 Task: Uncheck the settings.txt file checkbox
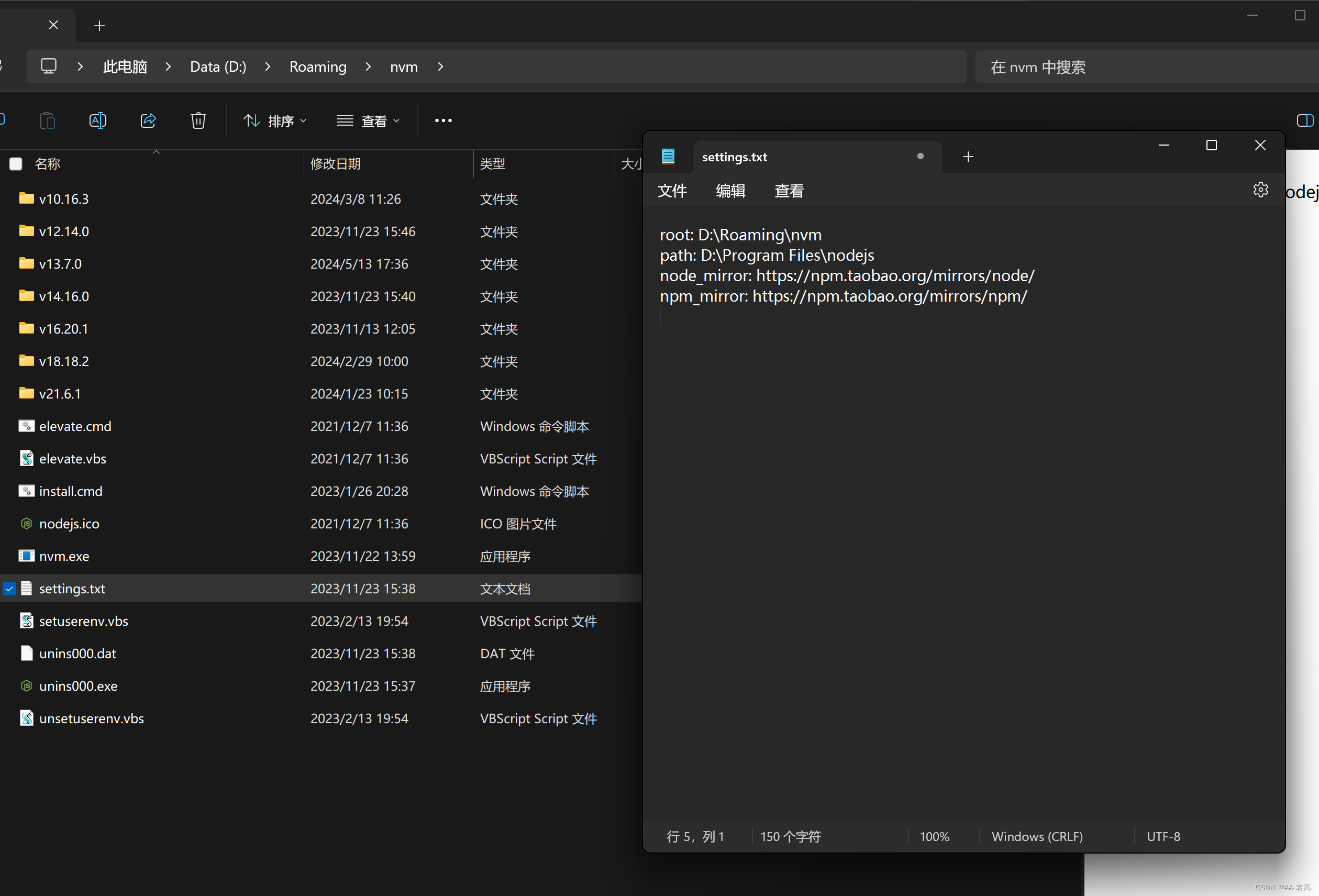9,589
